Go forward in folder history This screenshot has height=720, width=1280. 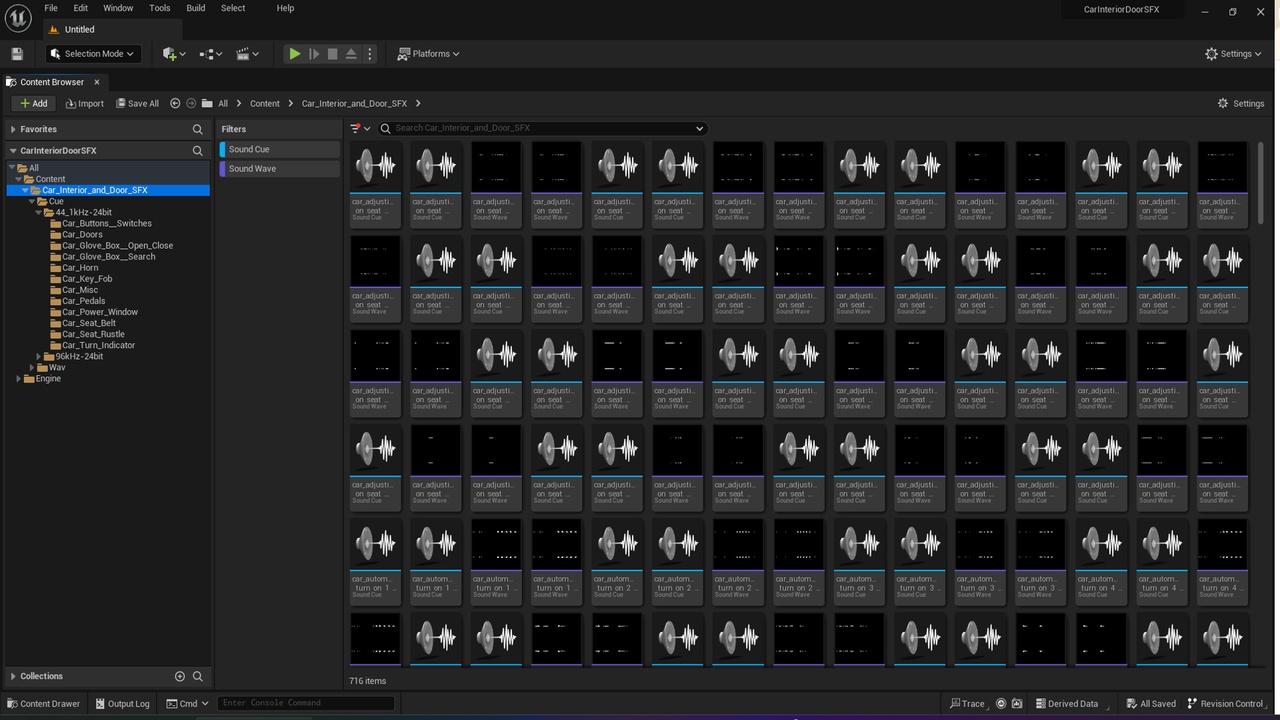[x=190, y=103]
